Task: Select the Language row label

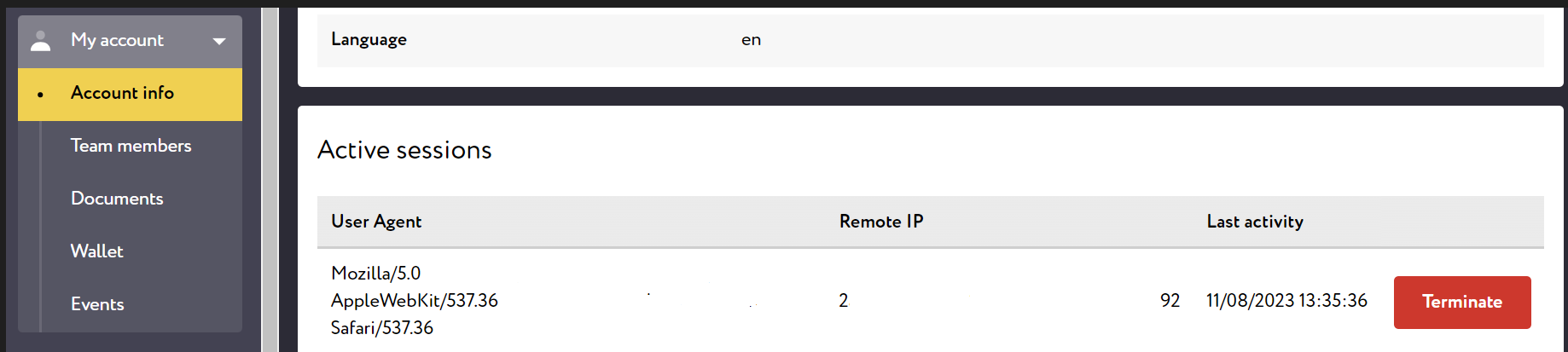Action: pyautogui.click(x=369, y=39)
